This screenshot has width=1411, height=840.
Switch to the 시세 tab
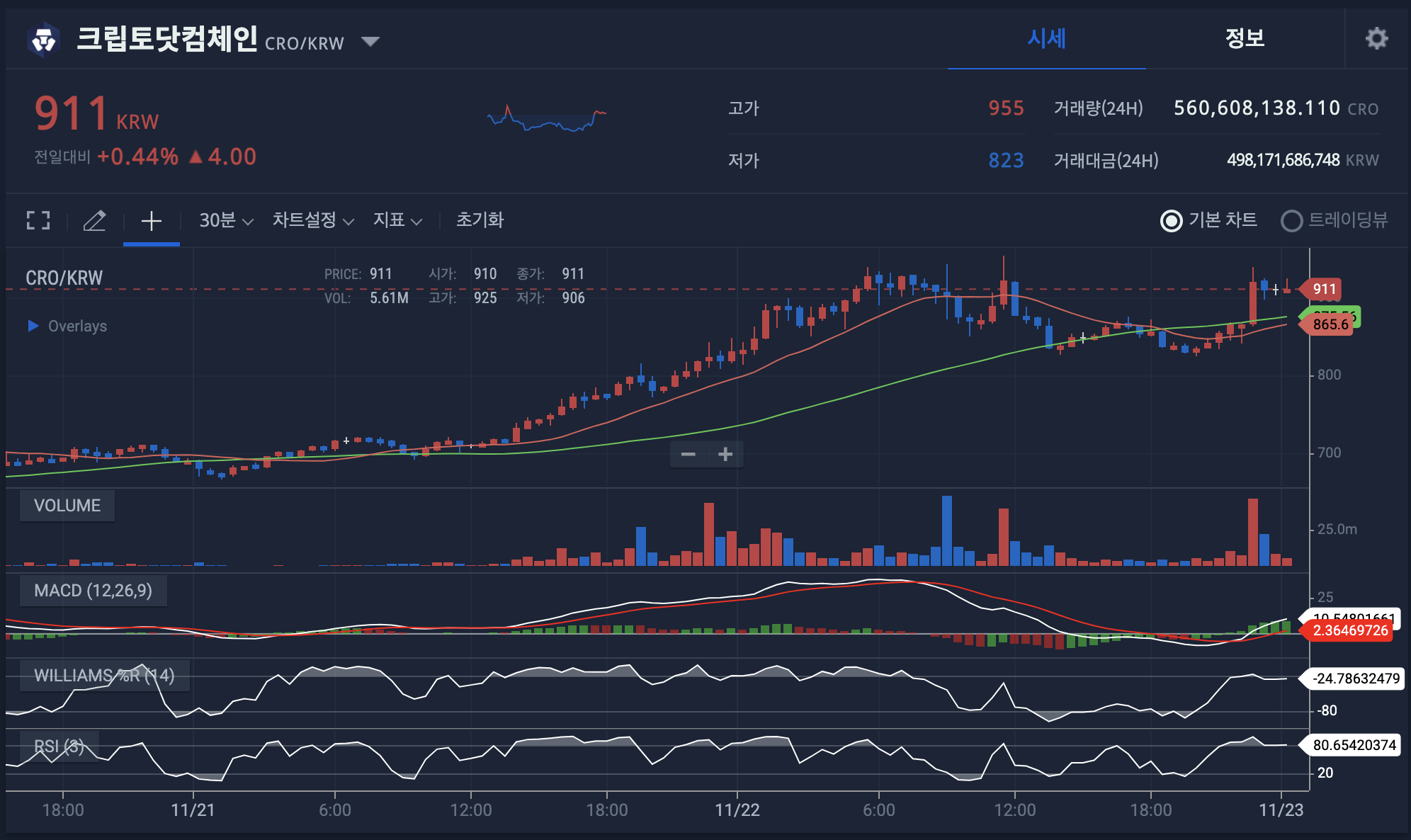coord(1046,38)
